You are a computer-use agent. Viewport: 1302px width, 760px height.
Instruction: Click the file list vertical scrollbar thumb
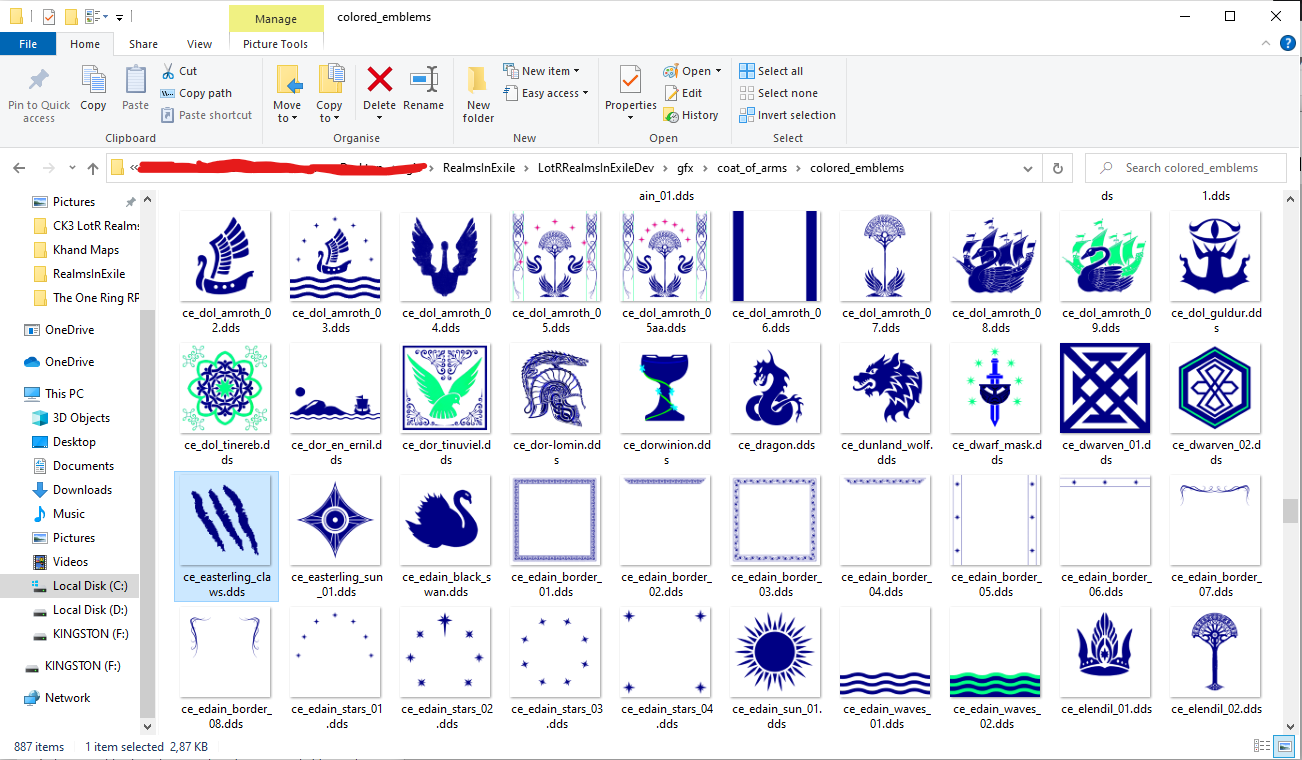click(x=1292, y=511)
